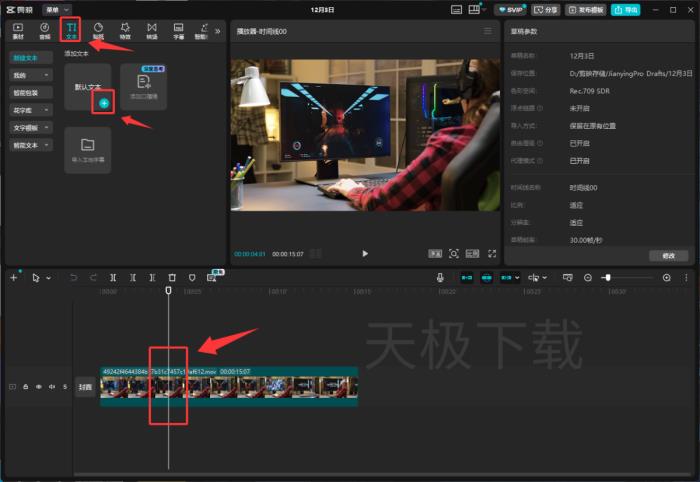Click the timeline zoom slider
The image size is (700, 482).
coord(626,277)
